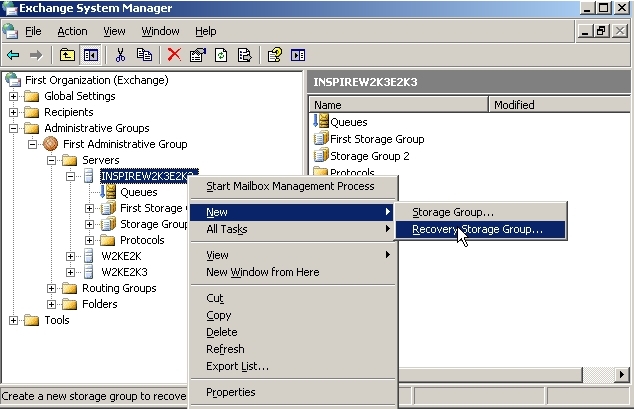The width and height of the screenshot is (634, 409).
Task: Expand the Protocols node in tree
Action: coord(89,240)
